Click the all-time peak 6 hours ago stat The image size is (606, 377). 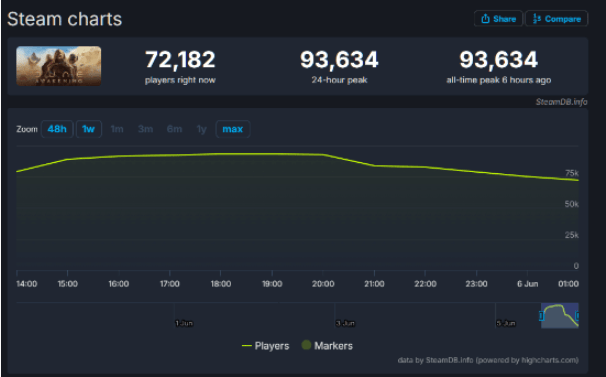499,67
